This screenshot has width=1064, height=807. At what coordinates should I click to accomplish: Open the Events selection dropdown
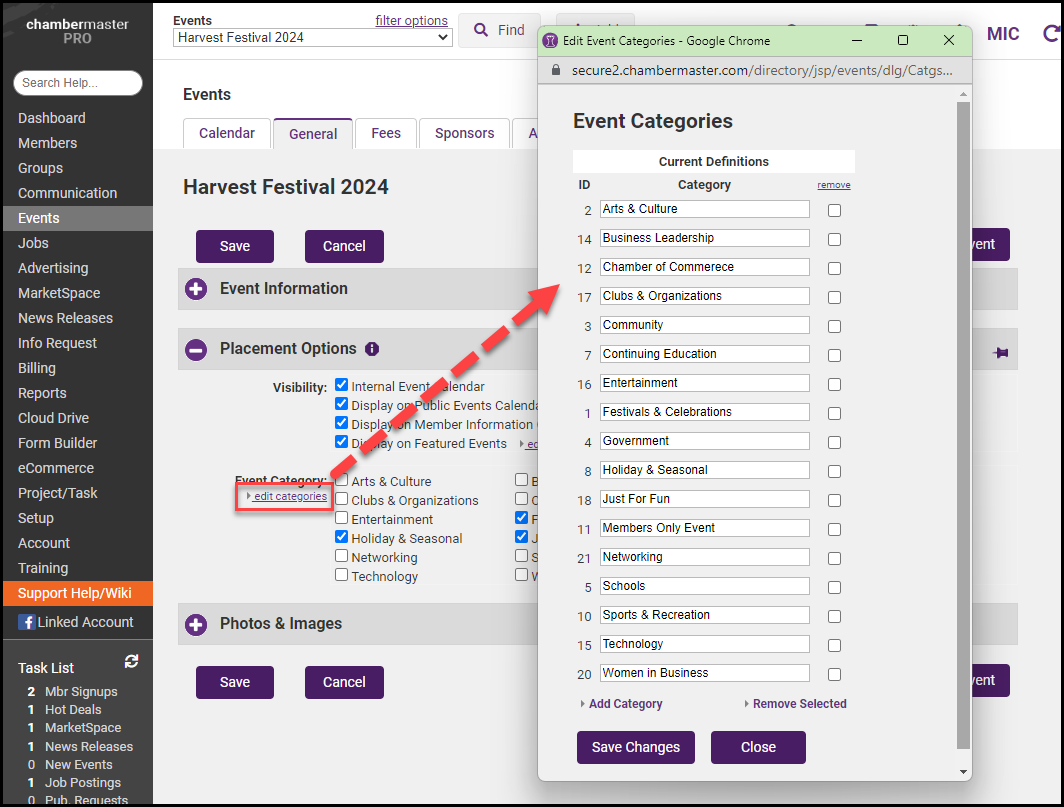click(x=313, y=37)
